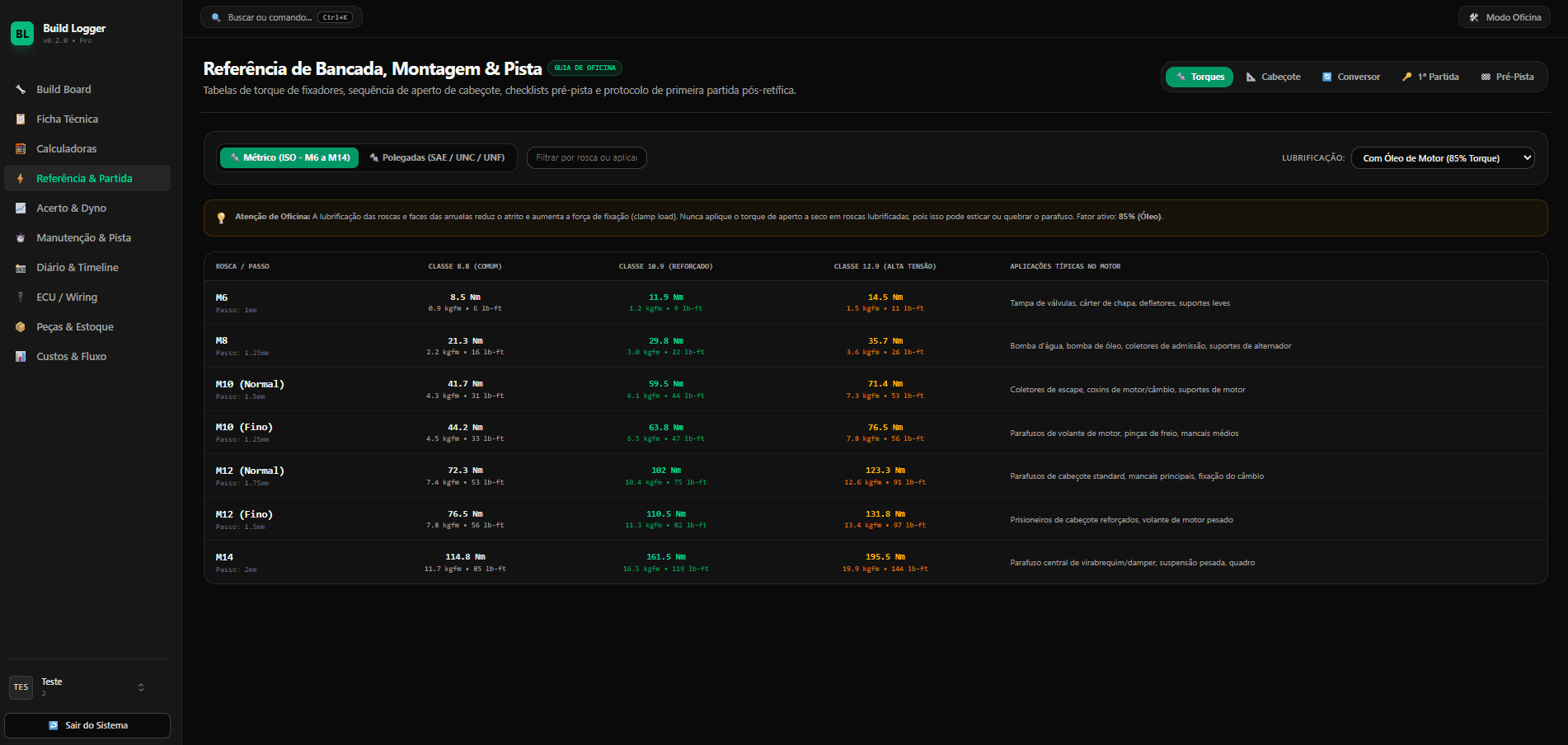Image resolution: width=1568 pixels, height=745 pixels.
Task: Click the BL Build Logger logo
Action: [22, 34]
